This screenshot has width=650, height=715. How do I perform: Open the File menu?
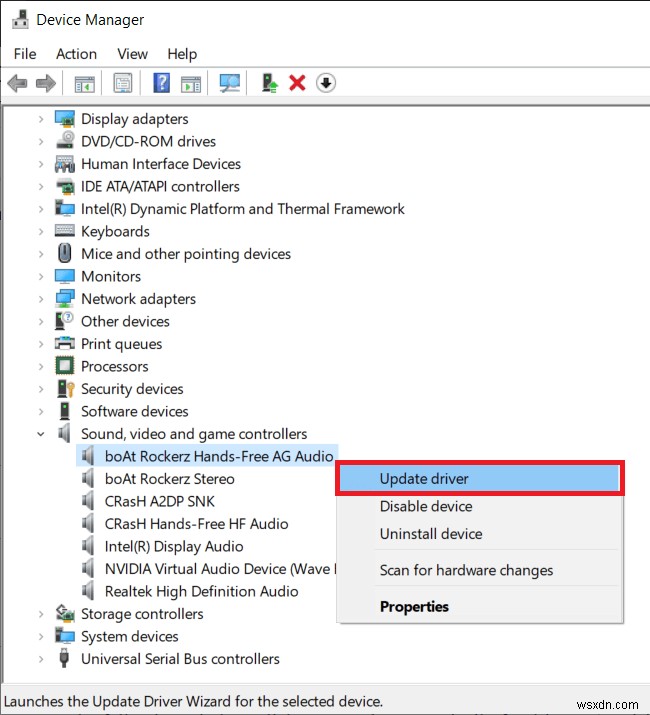(25, 54)
